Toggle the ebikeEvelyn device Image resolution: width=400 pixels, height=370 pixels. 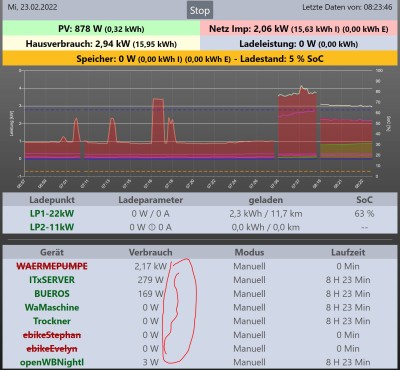point(52,349)
